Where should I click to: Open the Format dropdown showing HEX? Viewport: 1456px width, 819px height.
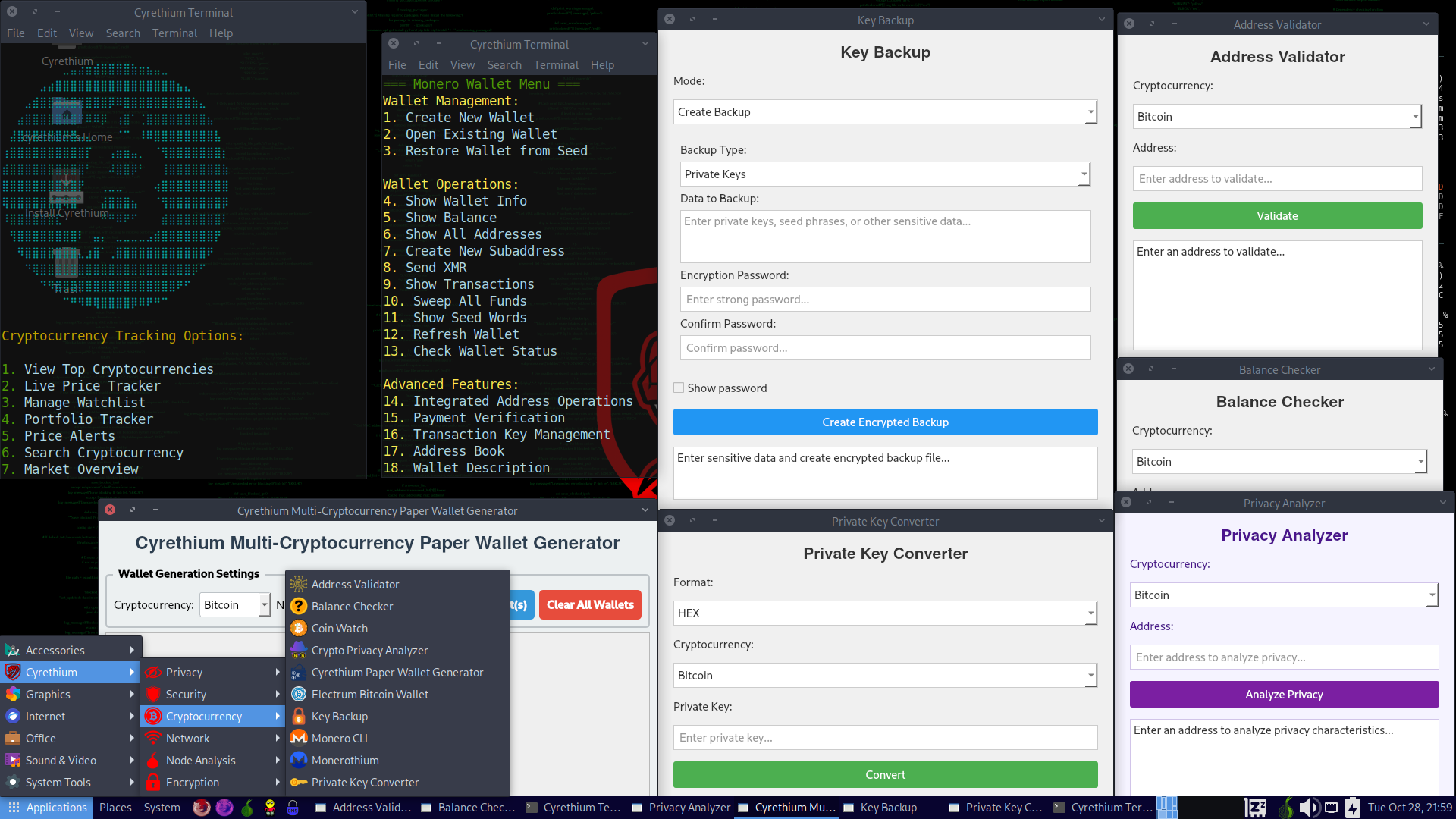[885, 613]
